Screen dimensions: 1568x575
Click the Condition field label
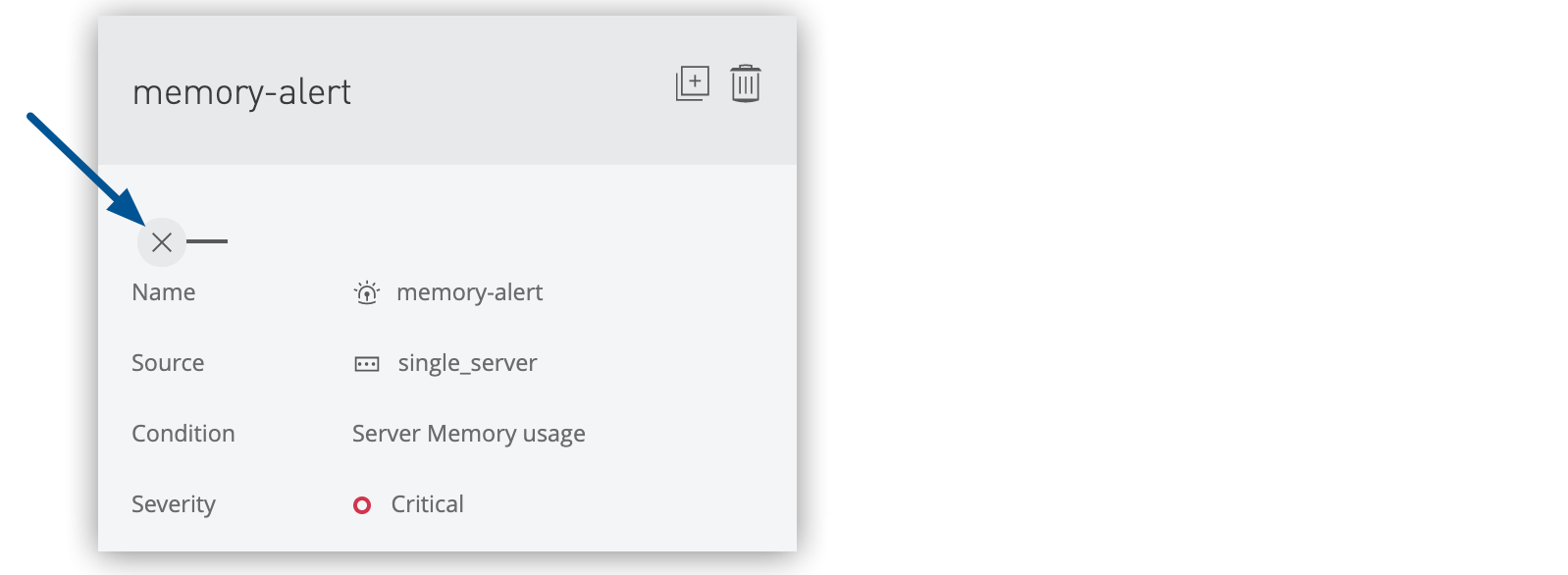click(183, 434)
